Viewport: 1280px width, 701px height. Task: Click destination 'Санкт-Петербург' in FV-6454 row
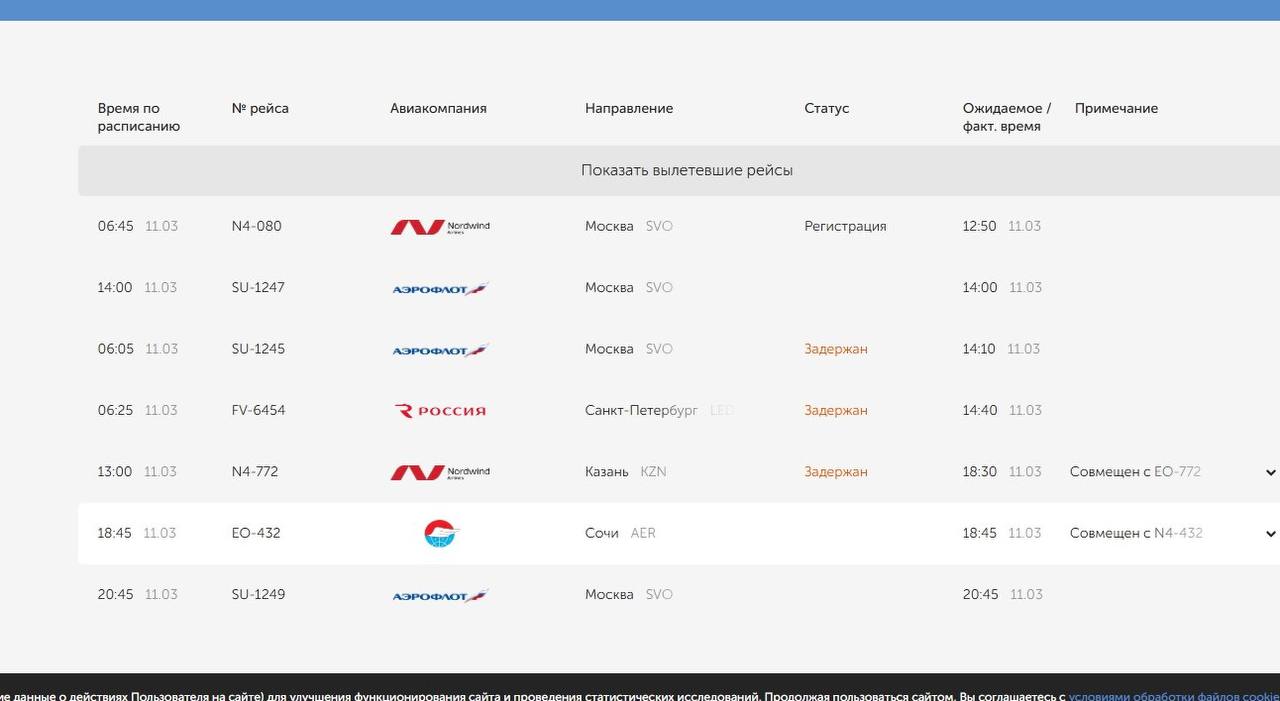click(642, 410)
